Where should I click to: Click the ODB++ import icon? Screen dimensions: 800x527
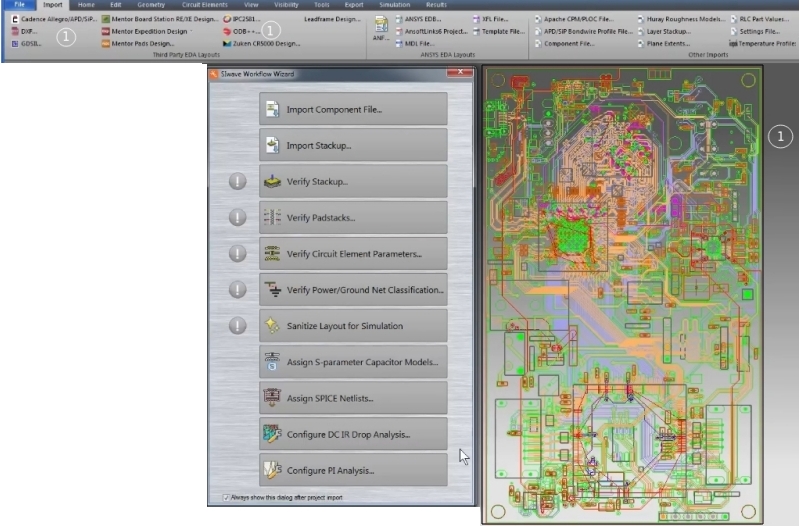[x=227, y=31]
